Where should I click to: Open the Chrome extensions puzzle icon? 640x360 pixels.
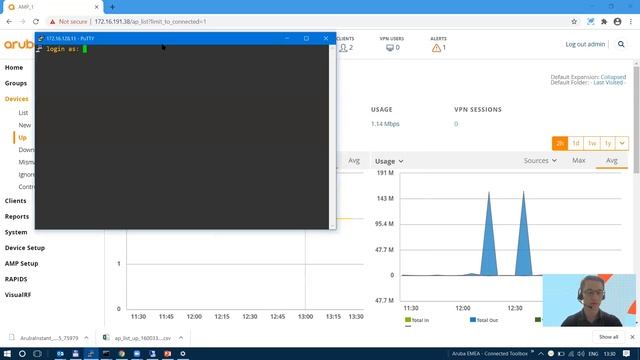(604, 22)
